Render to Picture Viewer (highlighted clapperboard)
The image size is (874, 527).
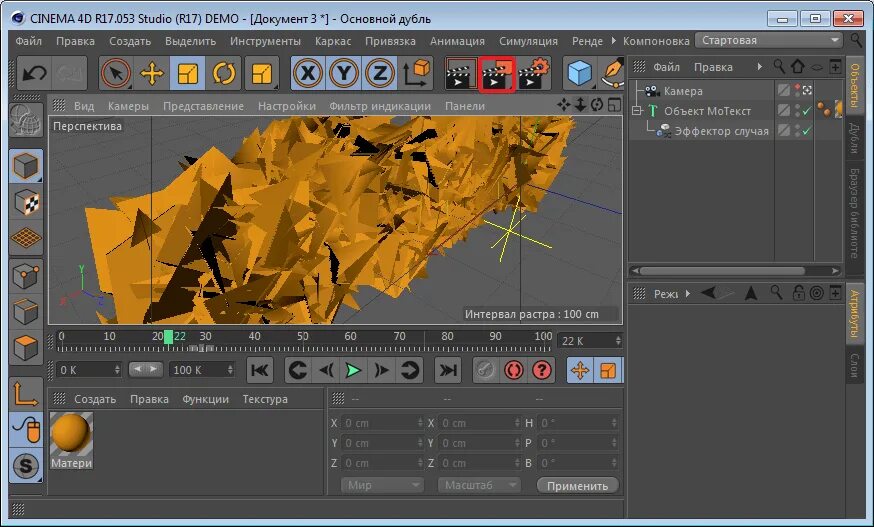tap(496, 73)
